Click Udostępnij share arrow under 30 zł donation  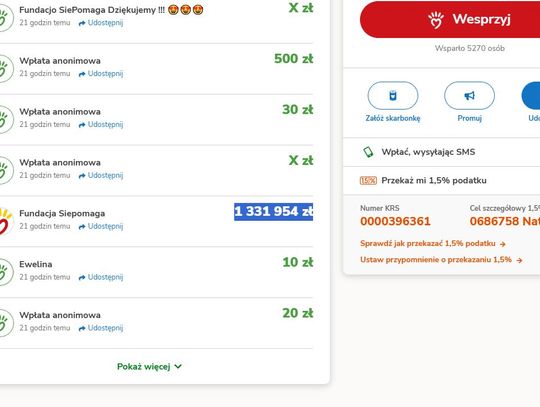pyautogui.click(x=101, y=125)
